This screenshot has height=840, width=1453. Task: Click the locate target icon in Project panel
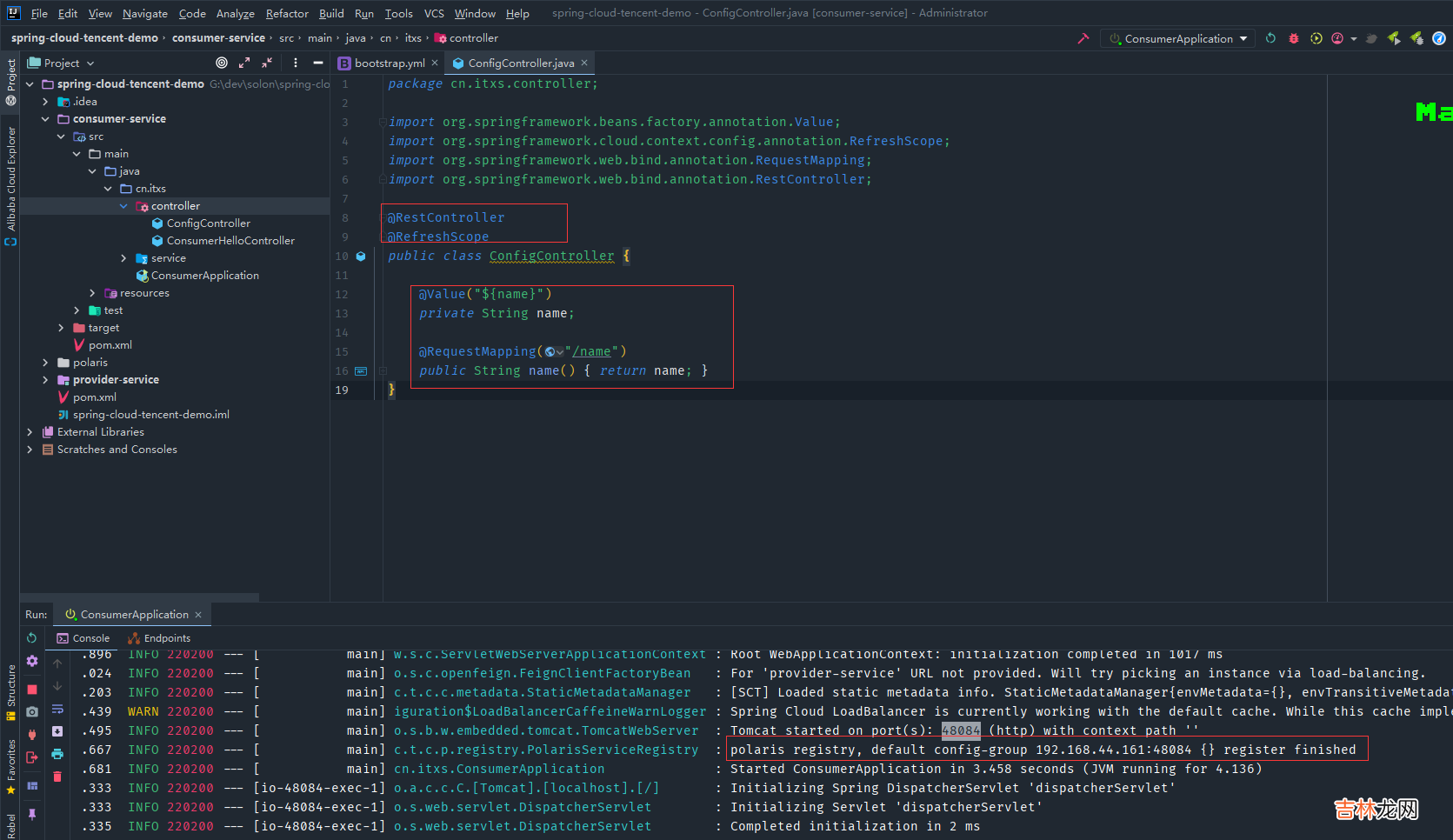click(222, 63)
